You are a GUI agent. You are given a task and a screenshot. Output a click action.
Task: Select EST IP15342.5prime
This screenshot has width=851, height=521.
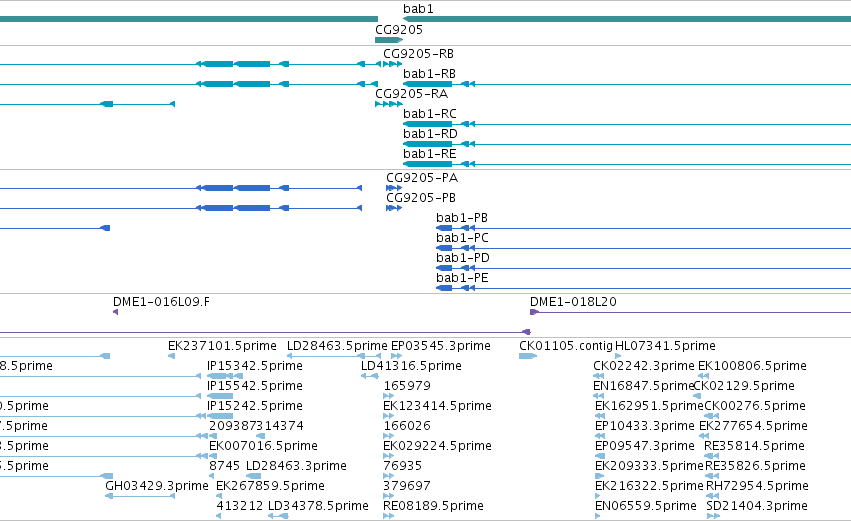[x=255, y=366]
